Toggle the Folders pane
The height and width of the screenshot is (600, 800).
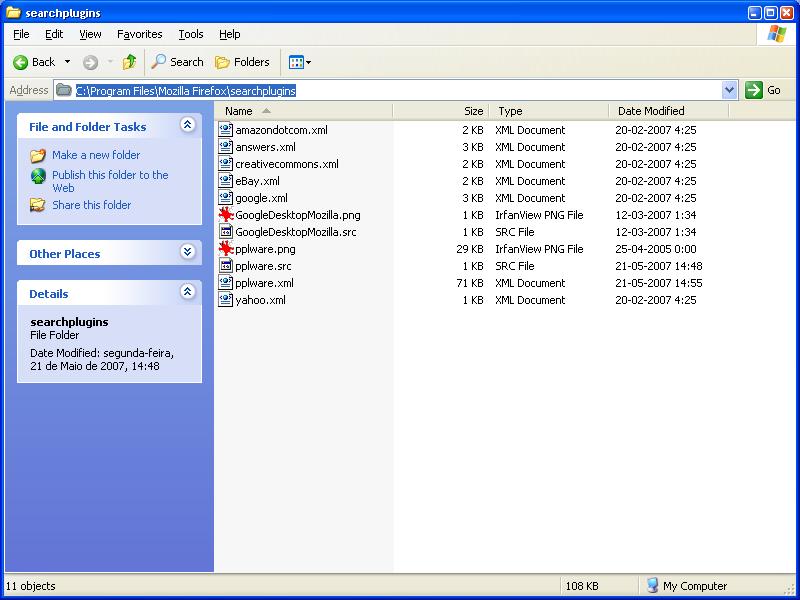[242, 62]
